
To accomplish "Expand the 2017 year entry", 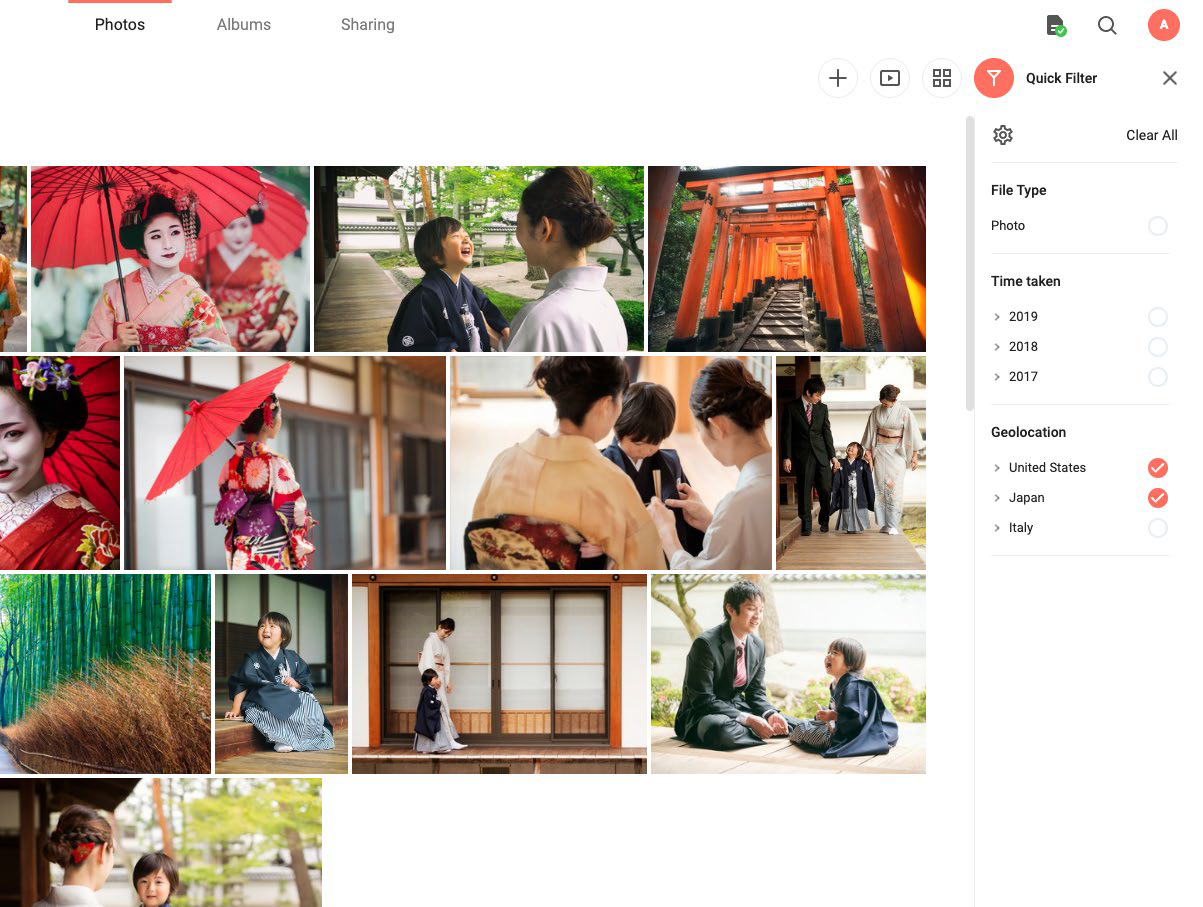I will pyautogui.click(x=997, y=377).
